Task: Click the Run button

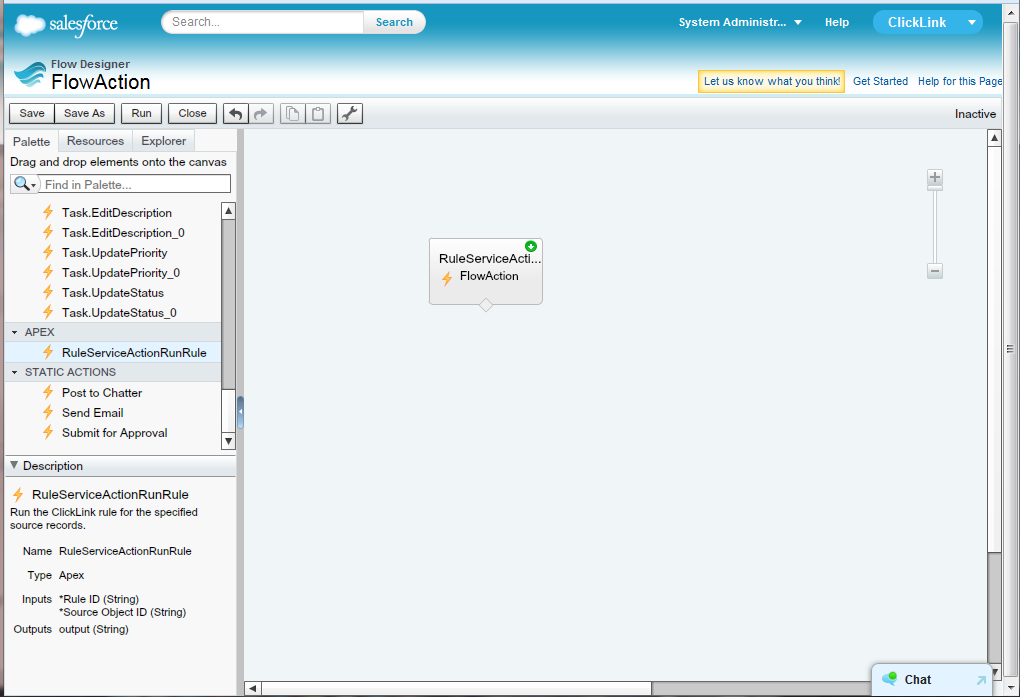Action: [140, 113]
